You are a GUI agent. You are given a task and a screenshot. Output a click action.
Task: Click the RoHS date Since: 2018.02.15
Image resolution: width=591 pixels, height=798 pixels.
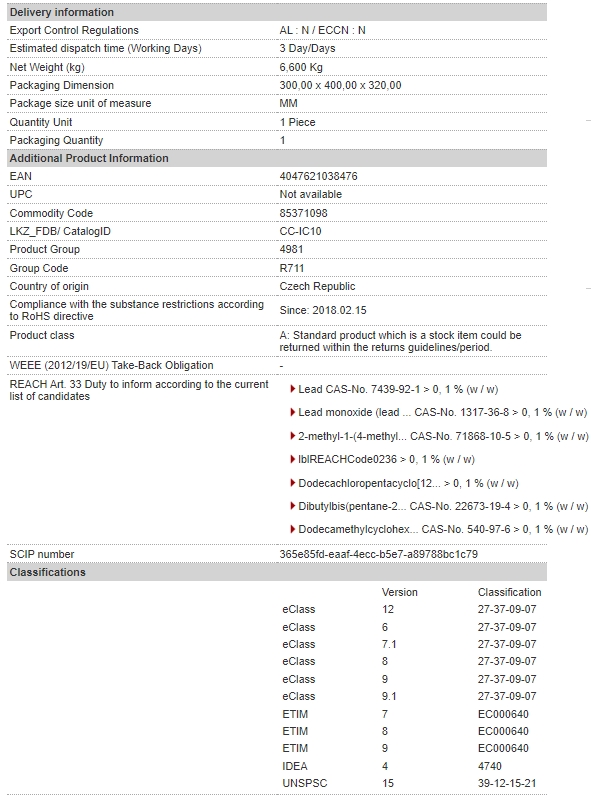pos(323,310)
